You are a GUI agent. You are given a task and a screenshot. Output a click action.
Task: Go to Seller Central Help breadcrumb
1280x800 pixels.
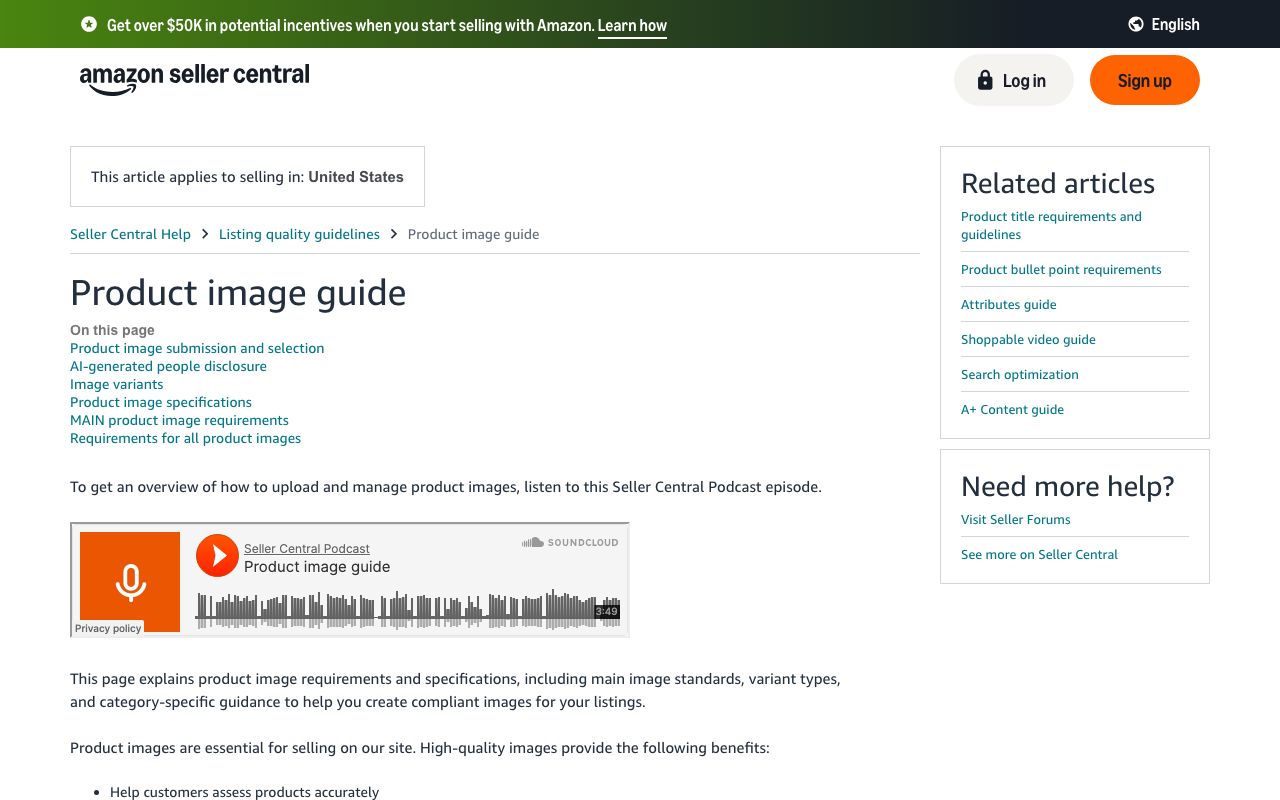pos(130,234)
